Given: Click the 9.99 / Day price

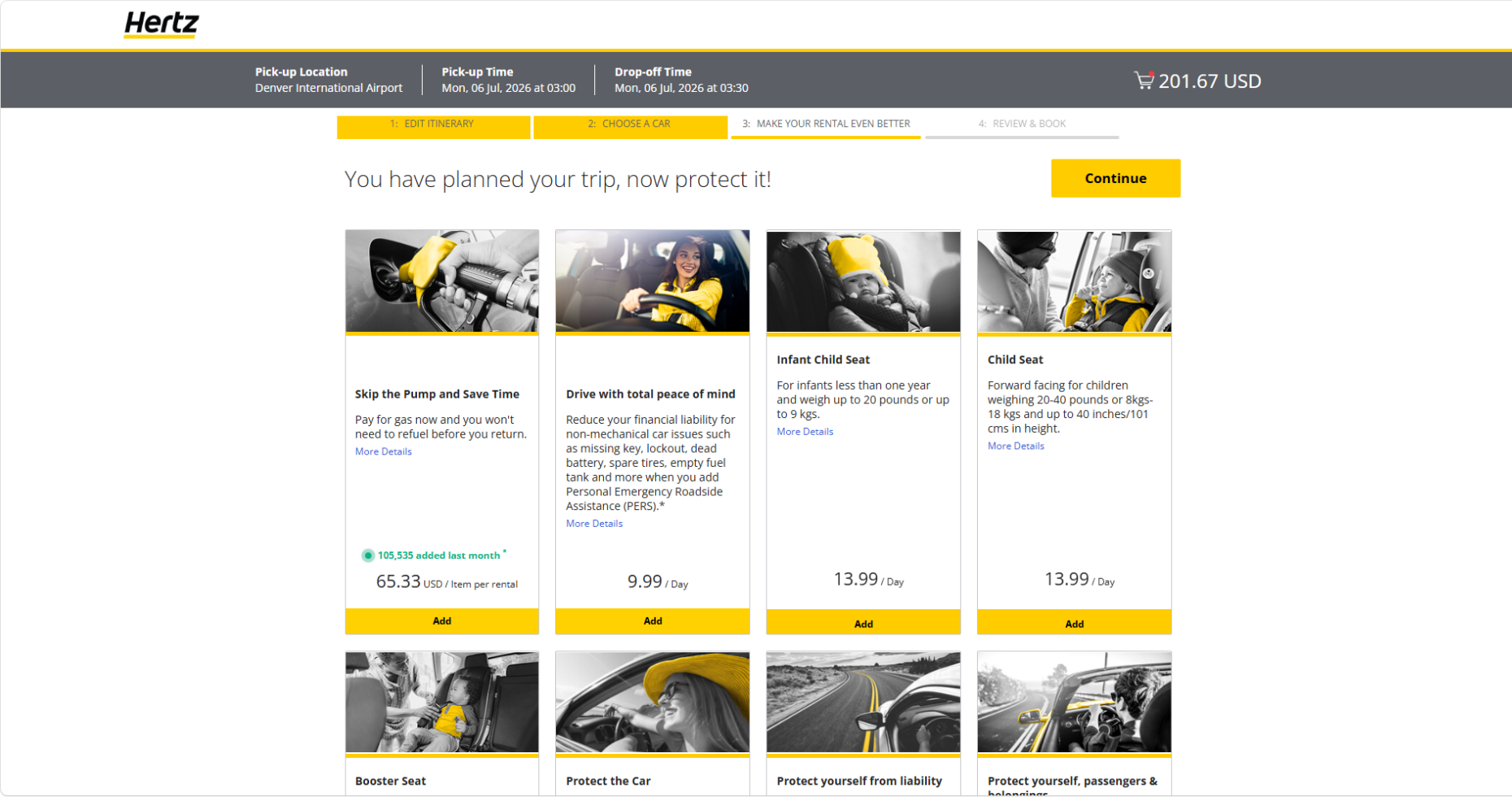Looking at the screenshot, I should click(x=658, y=581).
